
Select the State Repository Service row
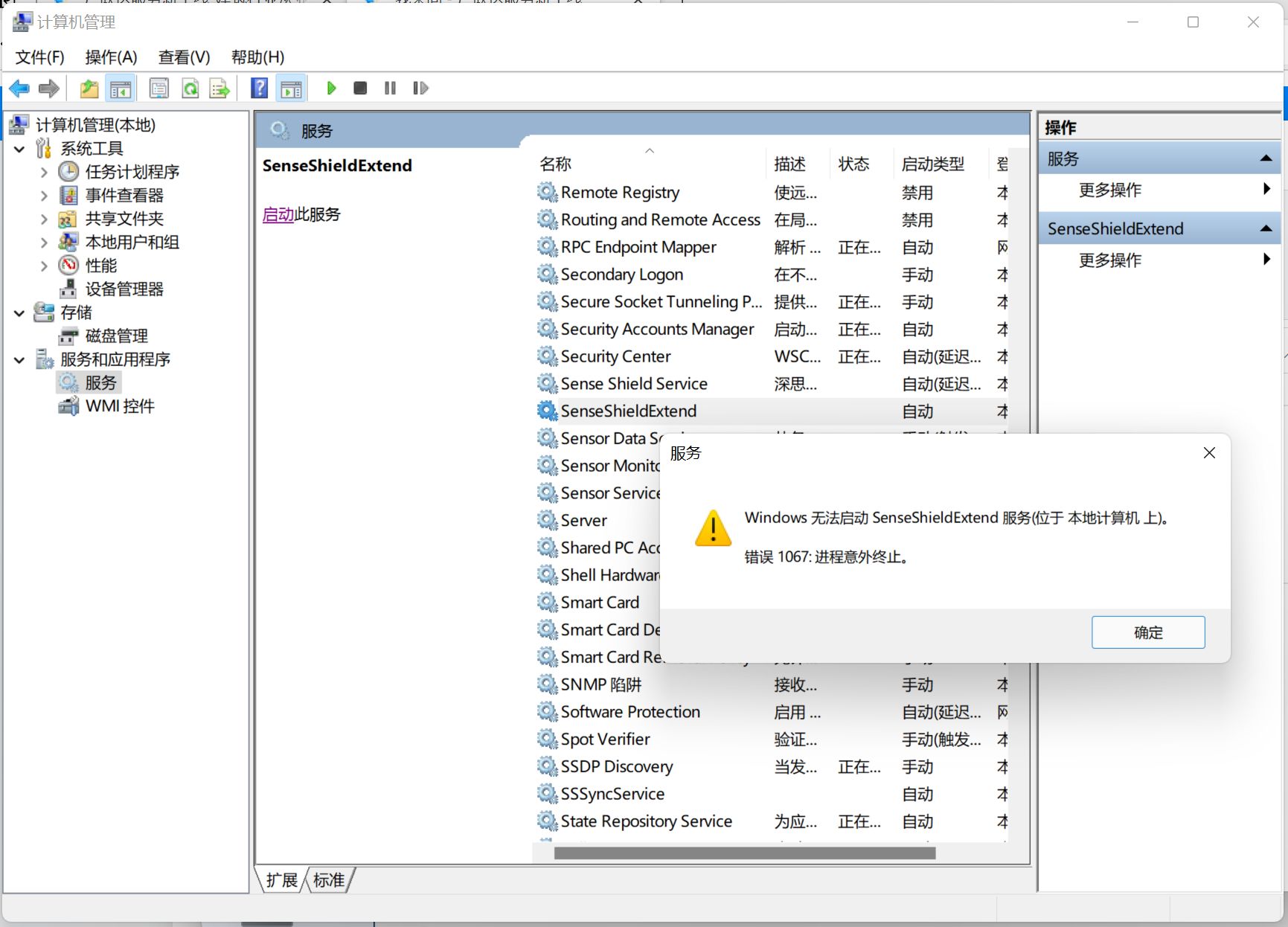coord(772,821)
